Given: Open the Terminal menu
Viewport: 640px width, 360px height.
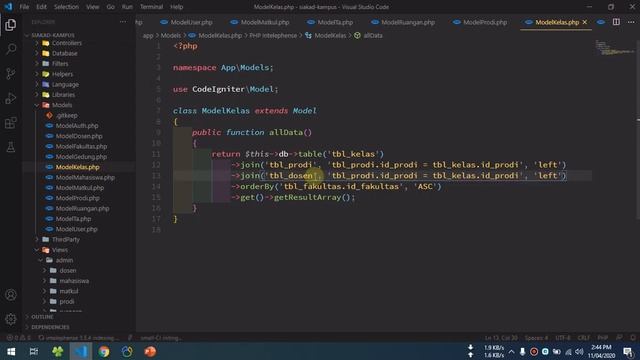Looking at the screenshot, I should pos(151,7).
